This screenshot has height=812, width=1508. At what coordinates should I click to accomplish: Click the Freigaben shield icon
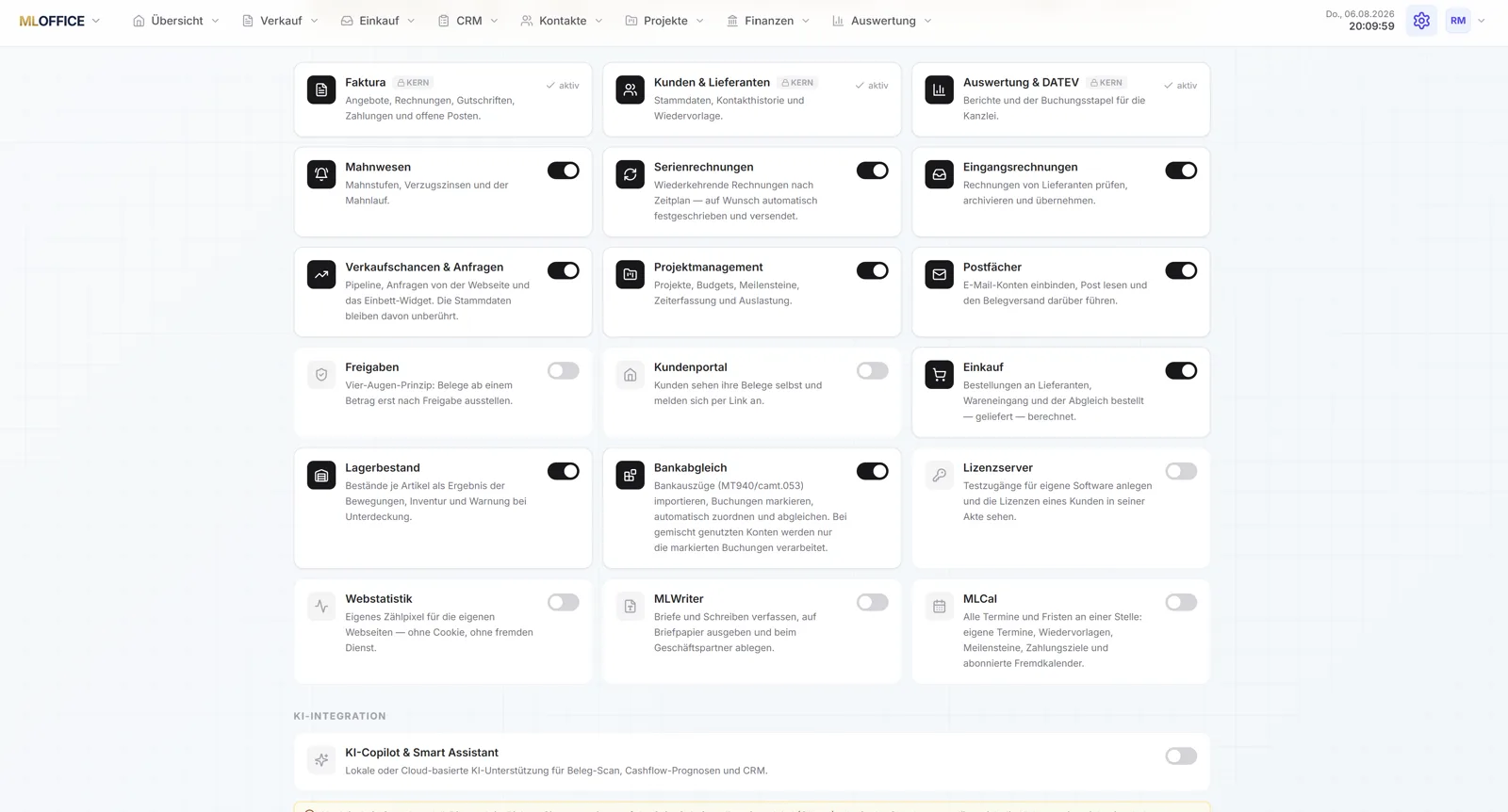(321, 375)
